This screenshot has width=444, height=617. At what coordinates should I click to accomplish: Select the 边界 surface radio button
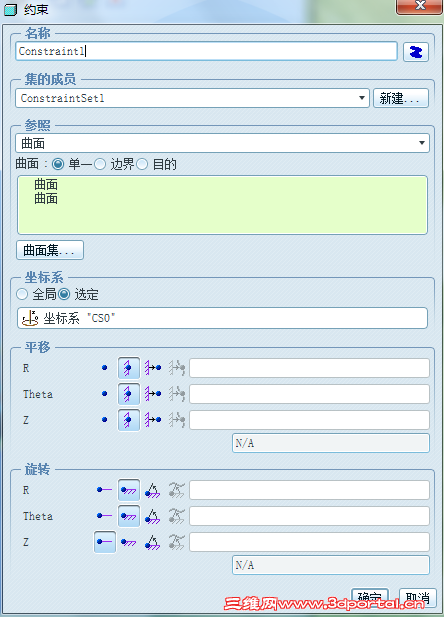point(100,164)
